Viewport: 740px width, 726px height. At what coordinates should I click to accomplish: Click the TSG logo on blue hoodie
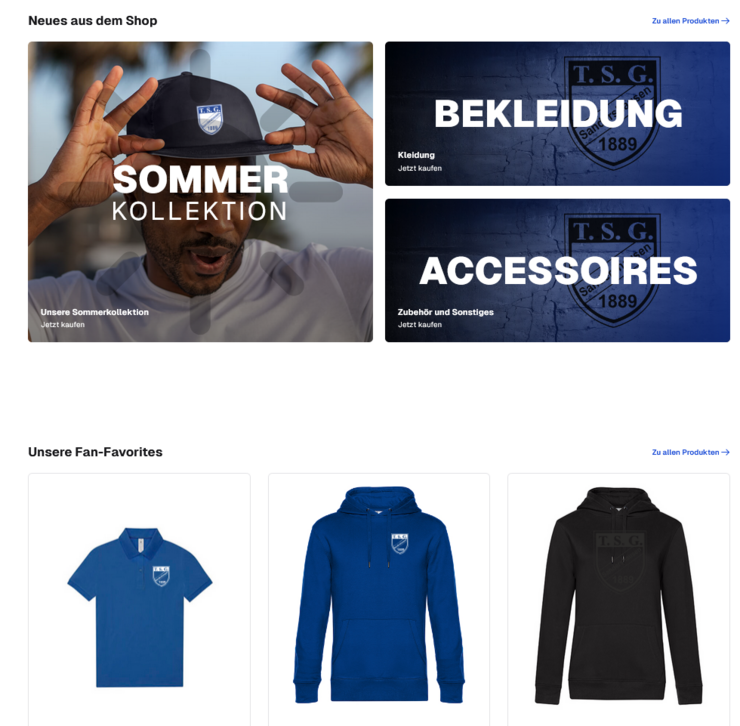pyautogui.click(x=400, y=543)
